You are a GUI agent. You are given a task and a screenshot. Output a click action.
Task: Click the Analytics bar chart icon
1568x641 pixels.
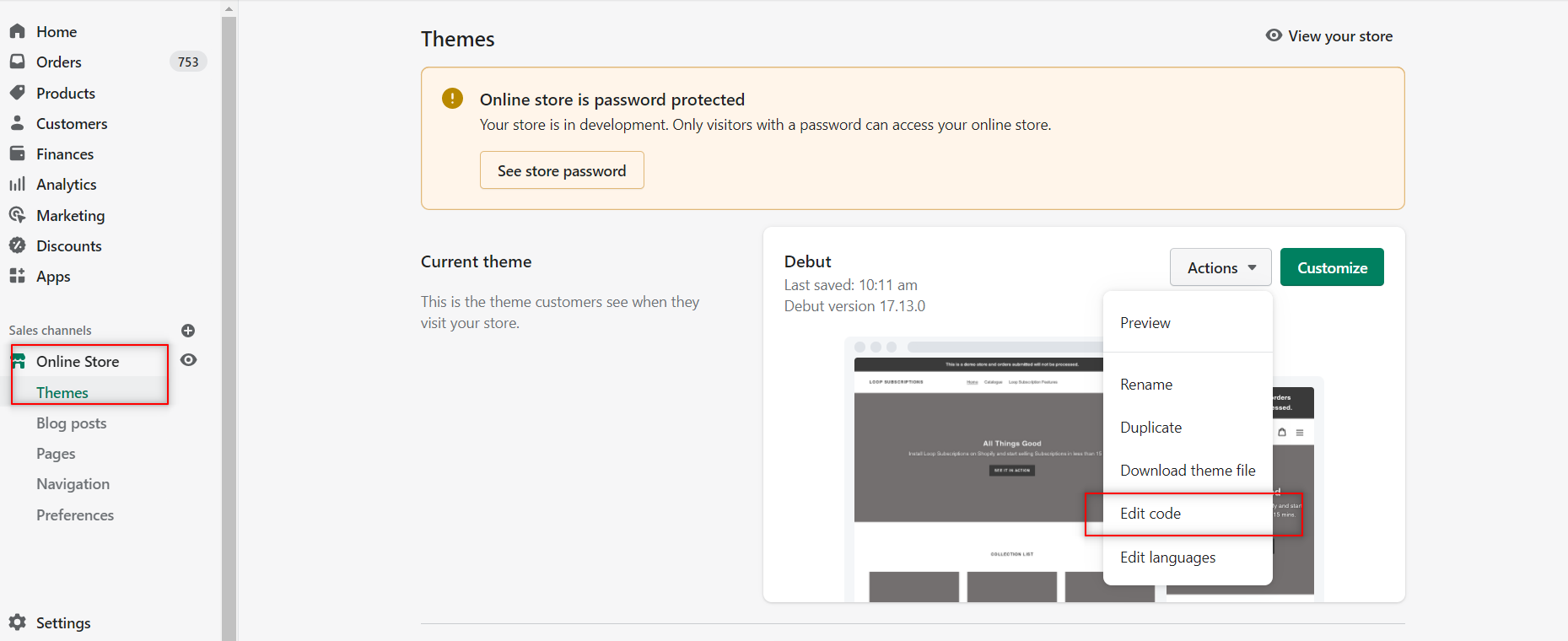[x=17, y=184]
